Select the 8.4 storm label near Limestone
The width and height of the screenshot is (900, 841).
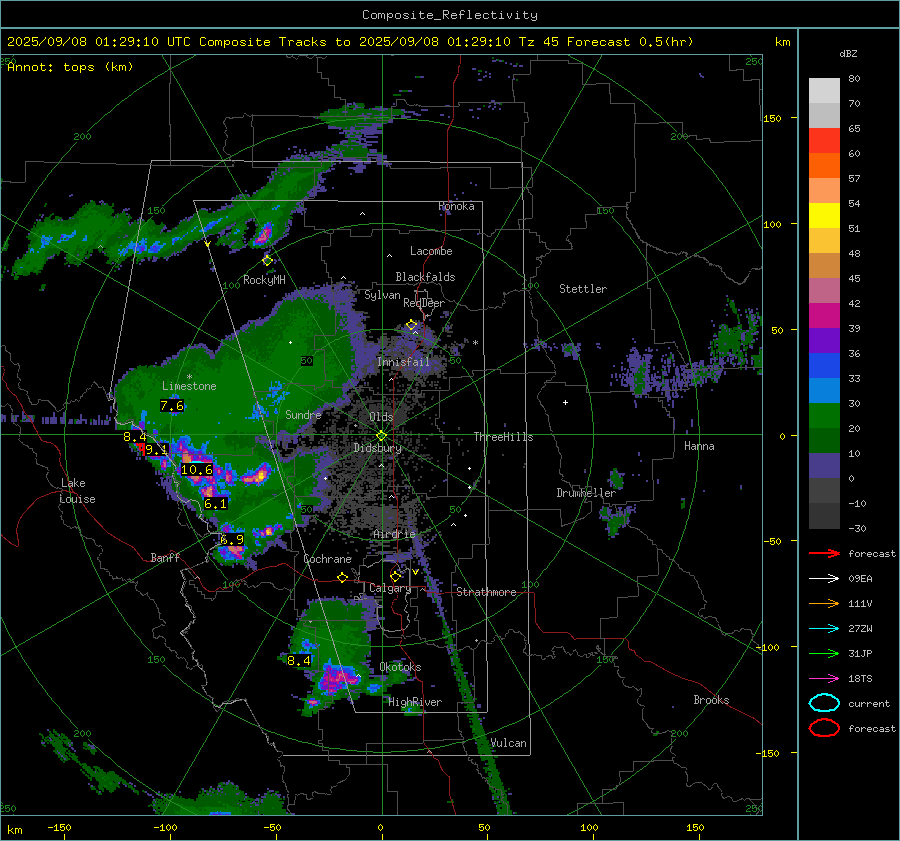[135, 437]
